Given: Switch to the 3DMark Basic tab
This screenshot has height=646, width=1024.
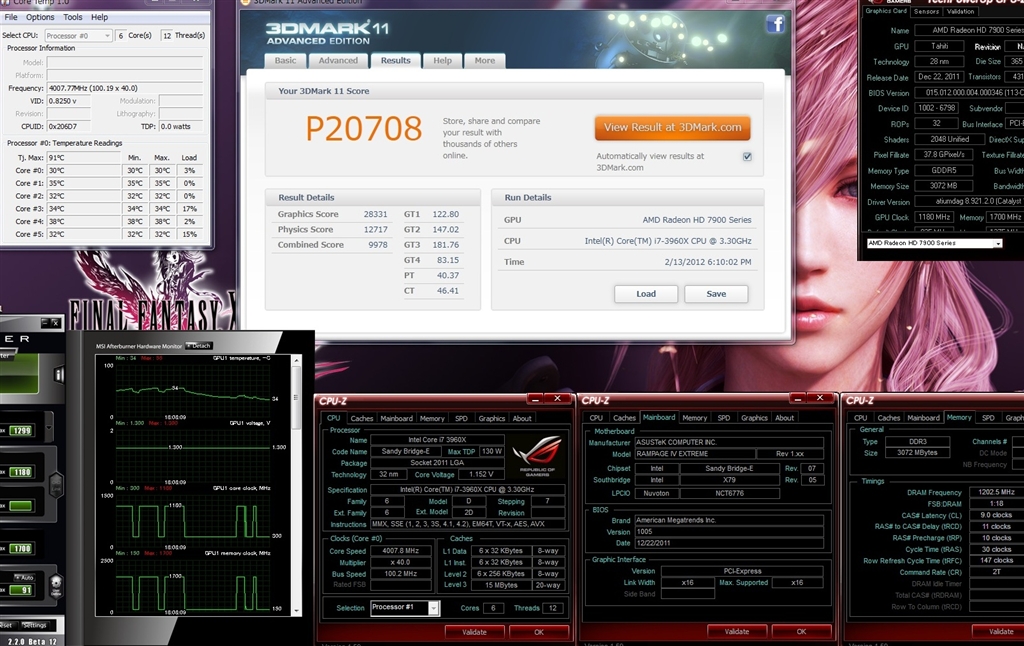Looking at the screenshot, I should pos(285,61).
